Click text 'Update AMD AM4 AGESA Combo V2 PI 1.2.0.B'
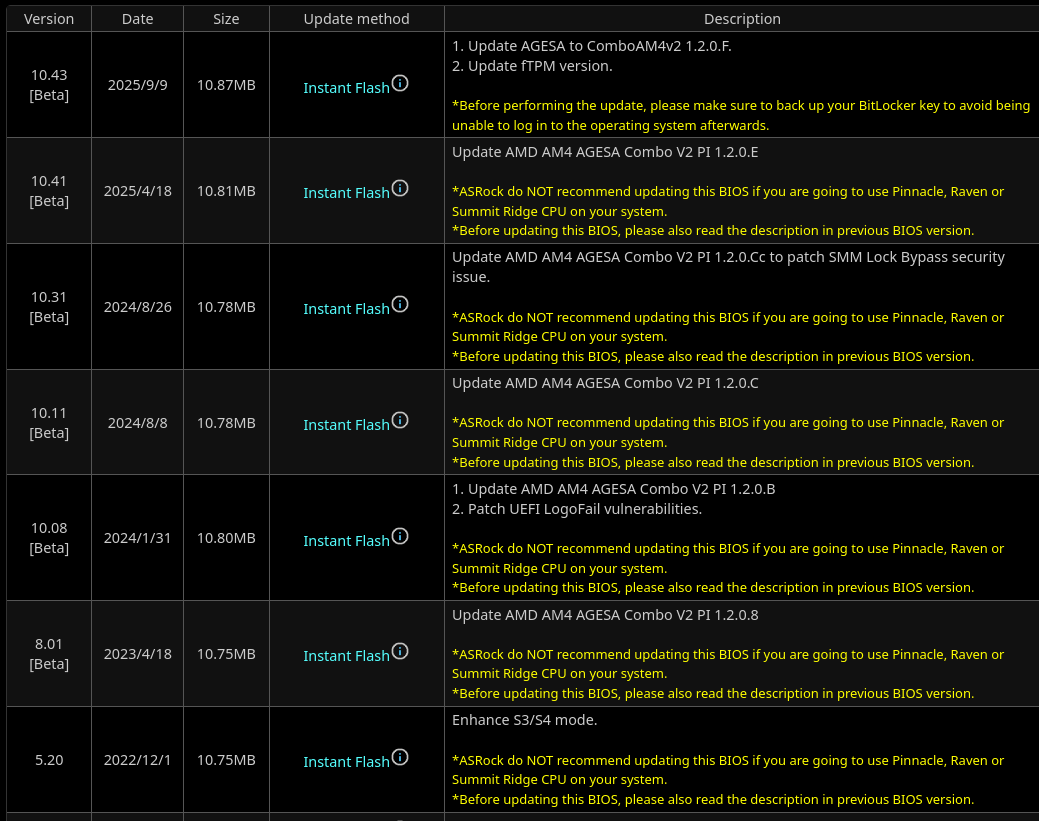The image size is (1039, 821). pyautogui.click(x=622, y=489)
